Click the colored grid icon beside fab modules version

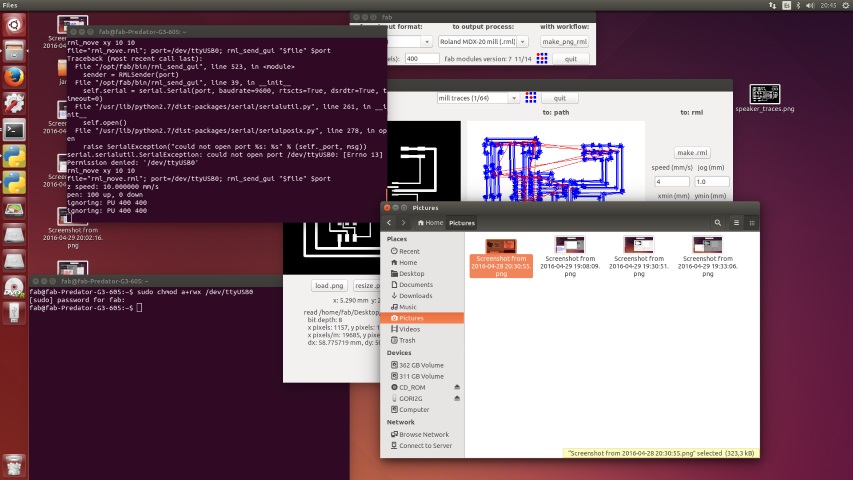coord(542,58)
